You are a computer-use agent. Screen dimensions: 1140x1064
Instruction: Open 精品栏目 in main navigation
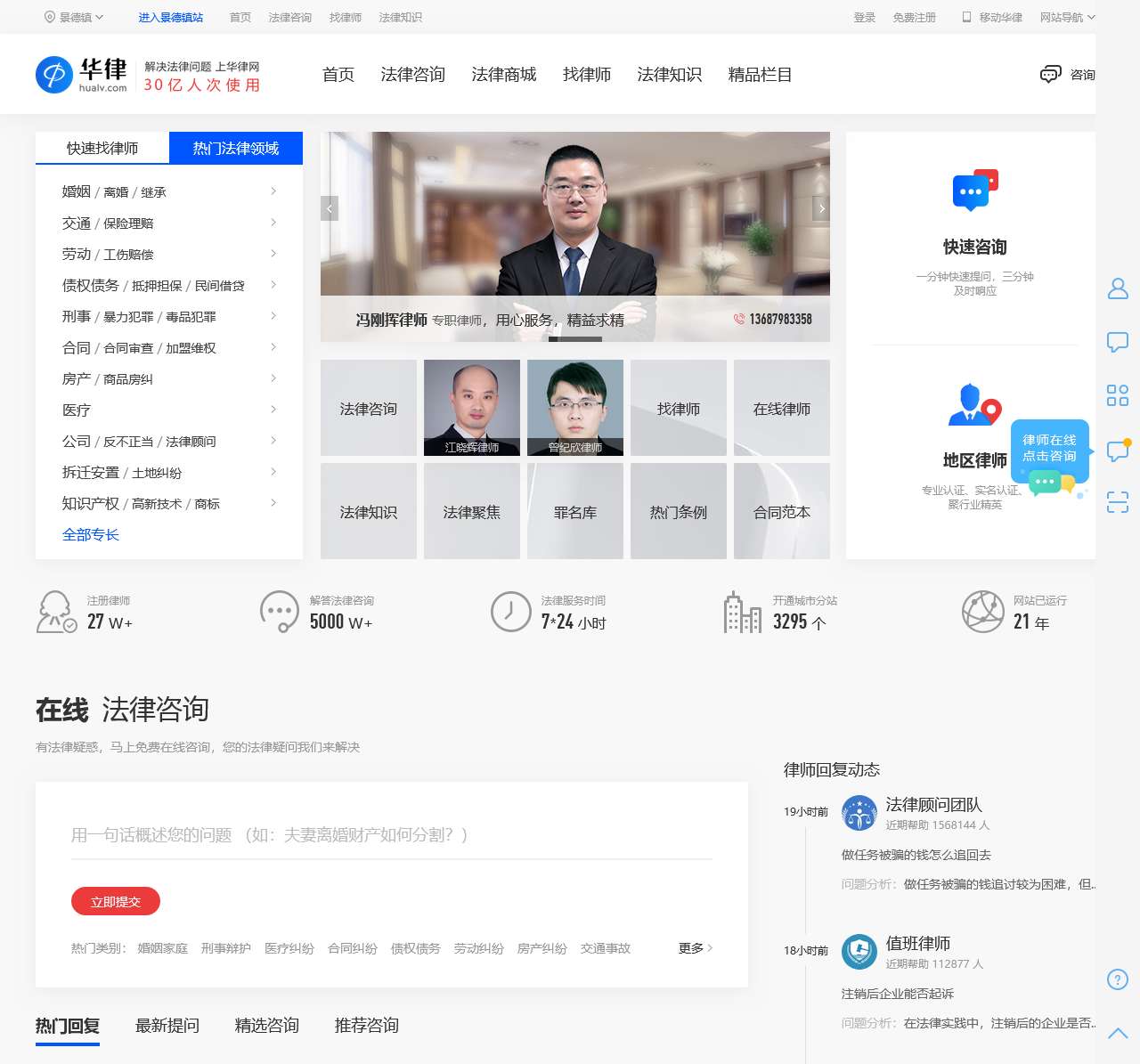coord(761,75)
